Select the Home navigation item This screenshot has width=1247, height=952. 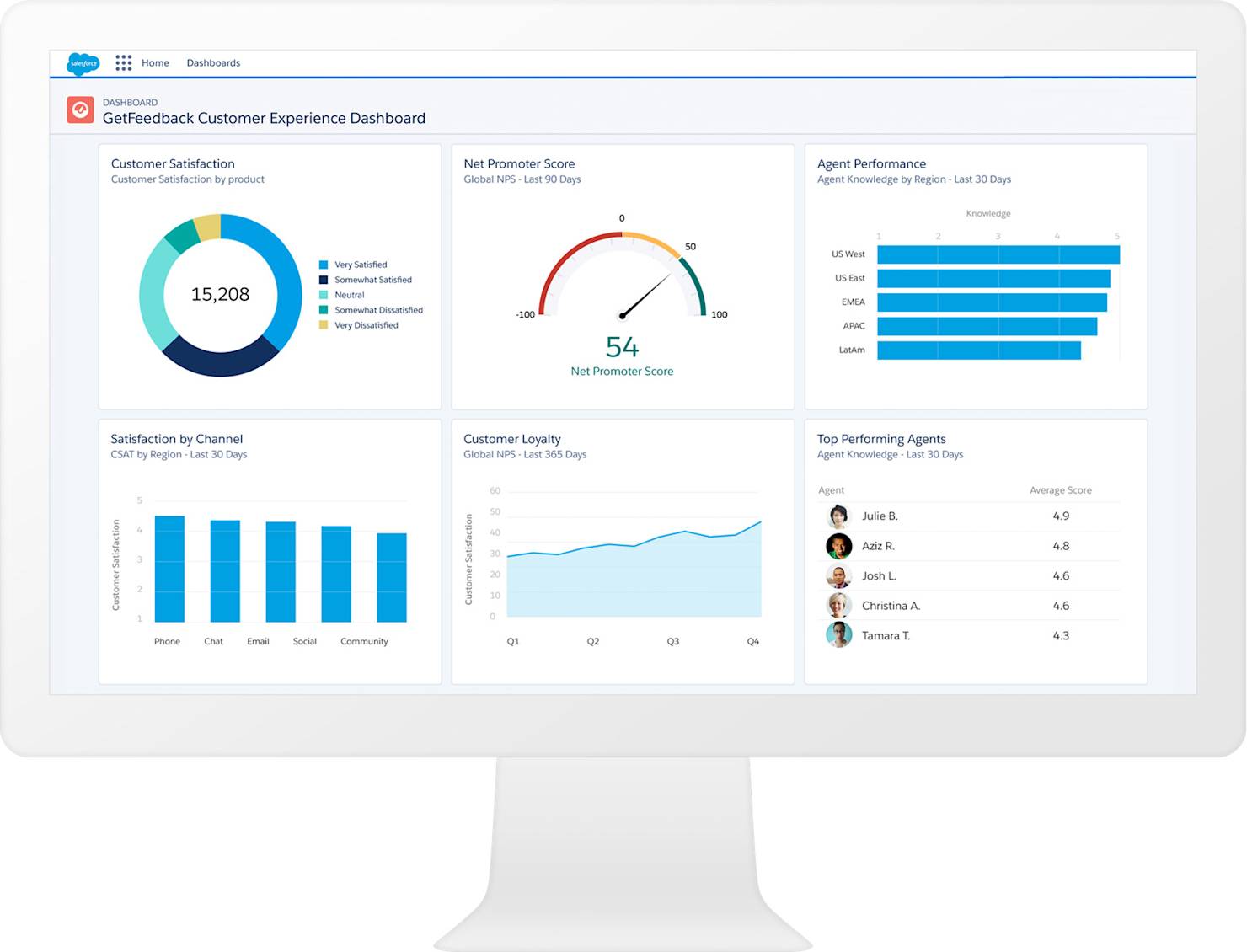click(155, 62)
